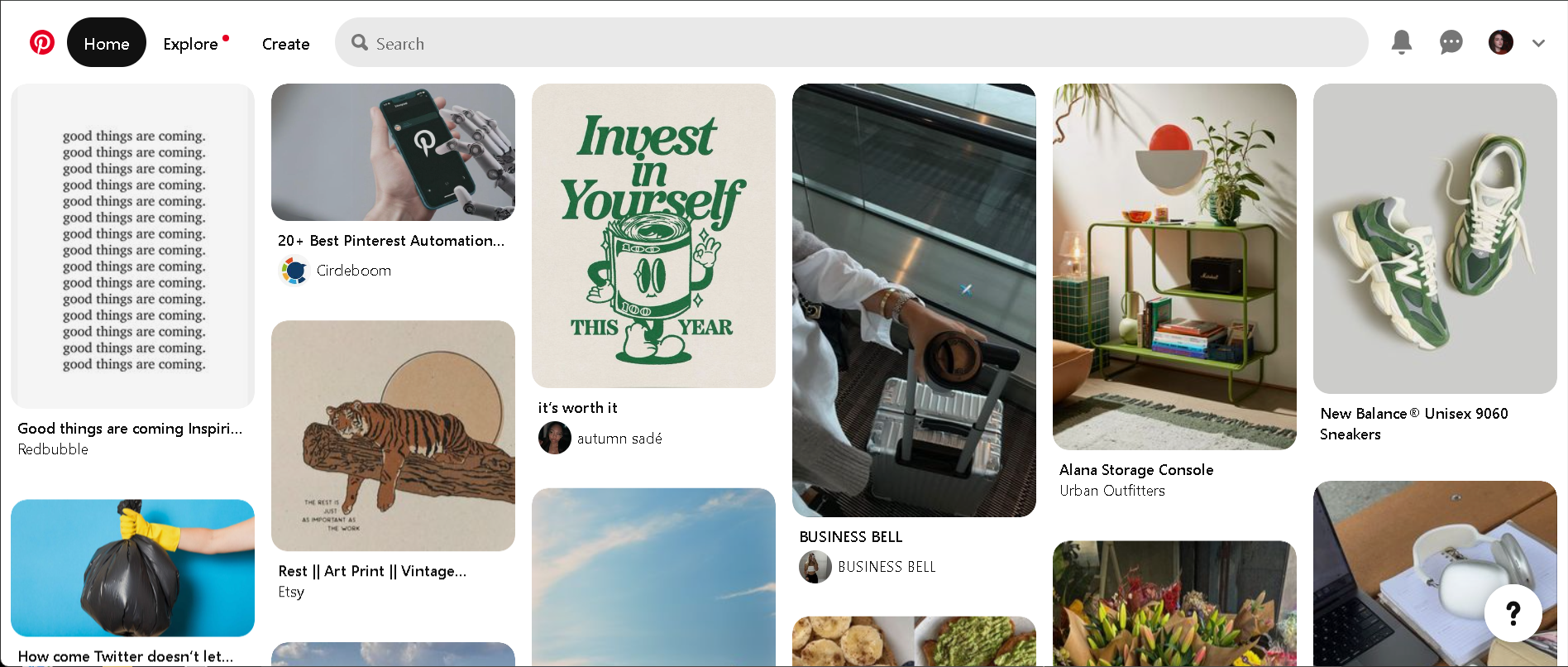Click BUSINESS BELL's profile avatar
This screenshot has width=1568, height=667.
(815, 567)
